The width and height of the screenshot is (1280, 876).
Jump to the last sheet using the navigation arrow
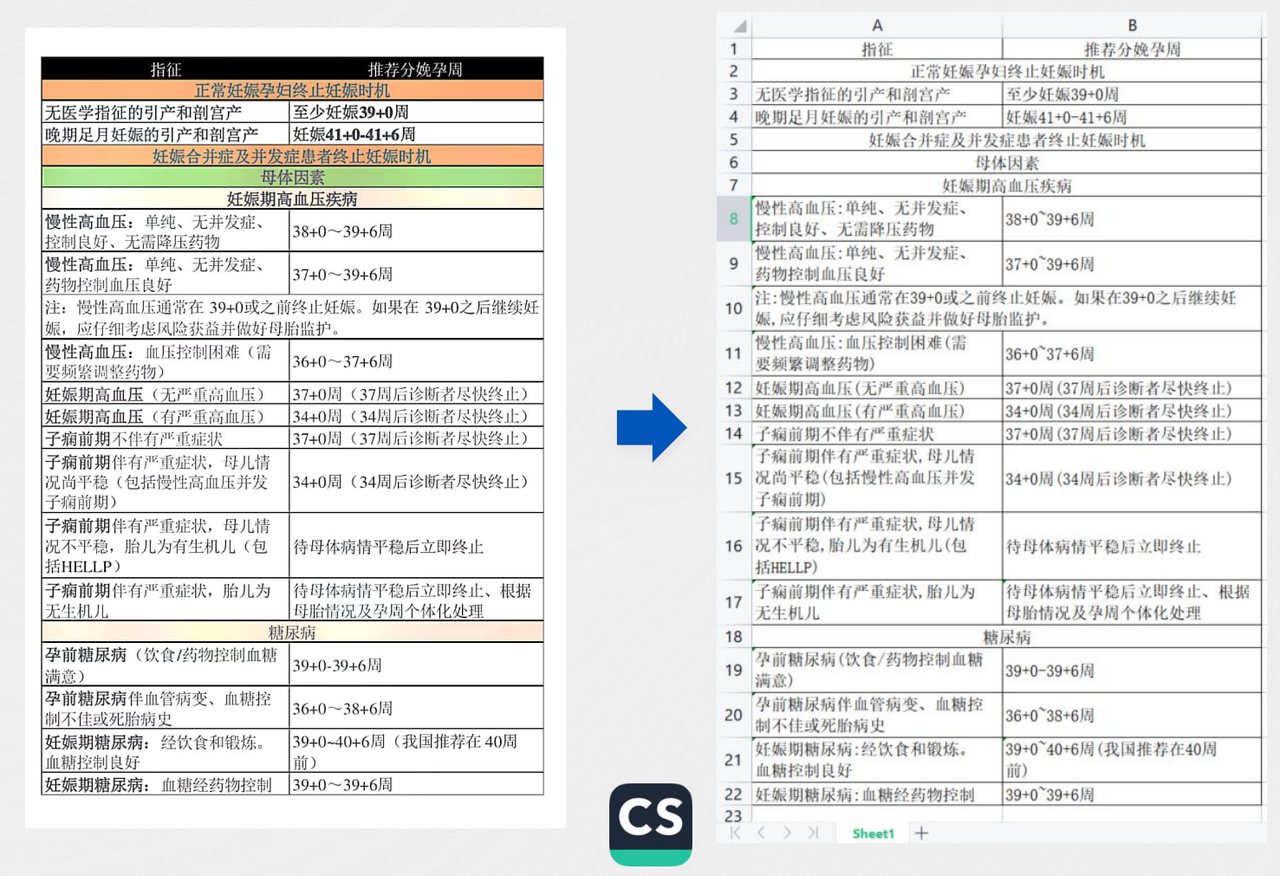coord(812,832)
